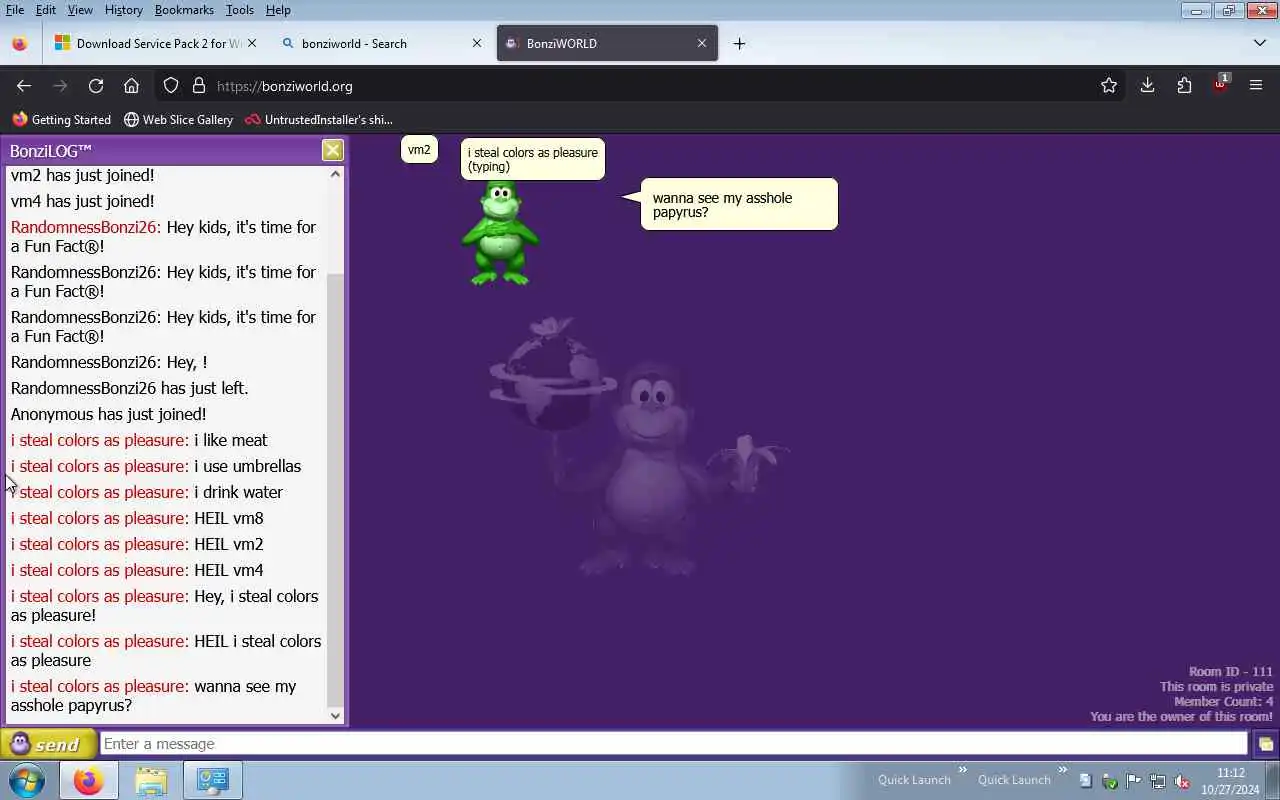Open the History menu
Screen dimensions: 1280x800
(x=123, y=10)
